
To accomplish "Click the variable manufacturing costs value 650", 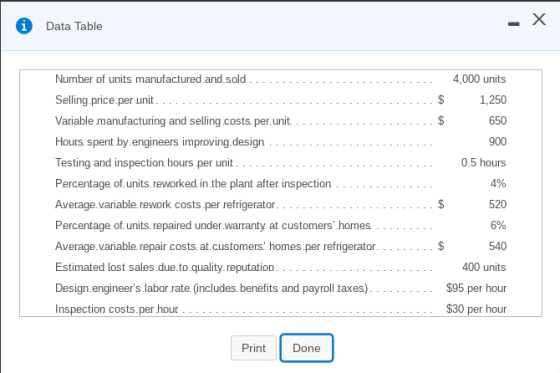I will 498,121.
